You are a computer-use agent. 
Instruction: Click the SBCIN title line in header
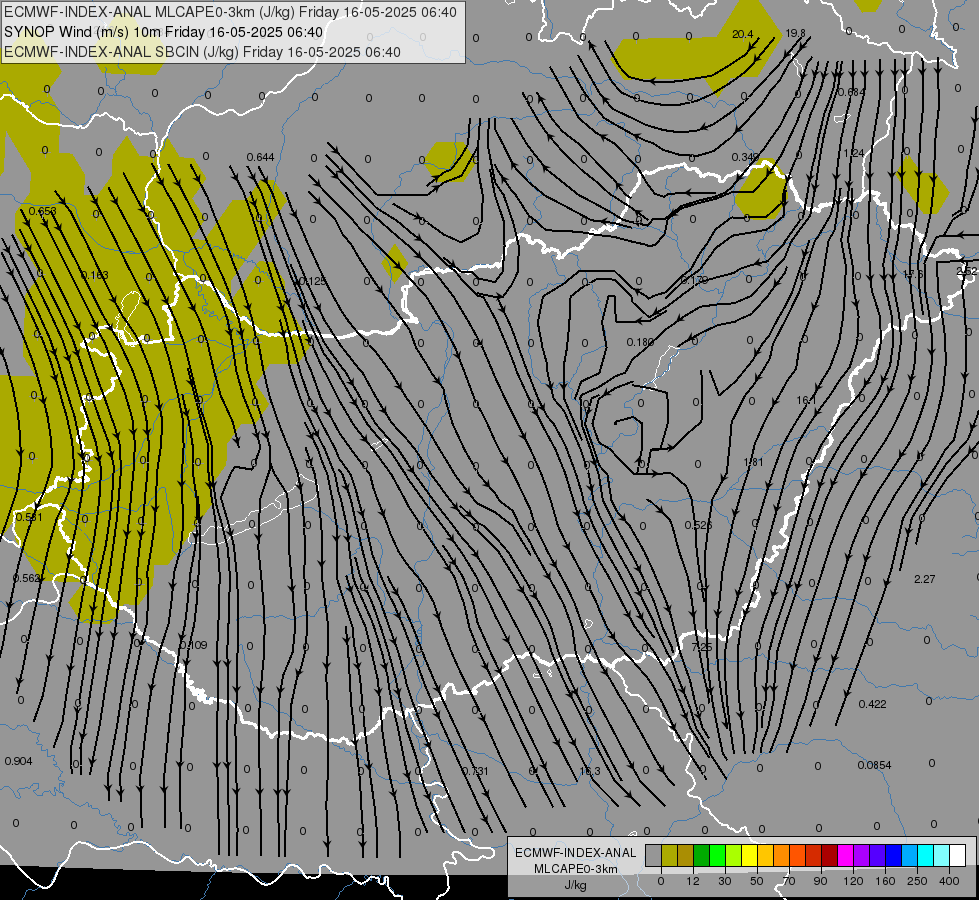pyautogui.click(x=202, y=52)
